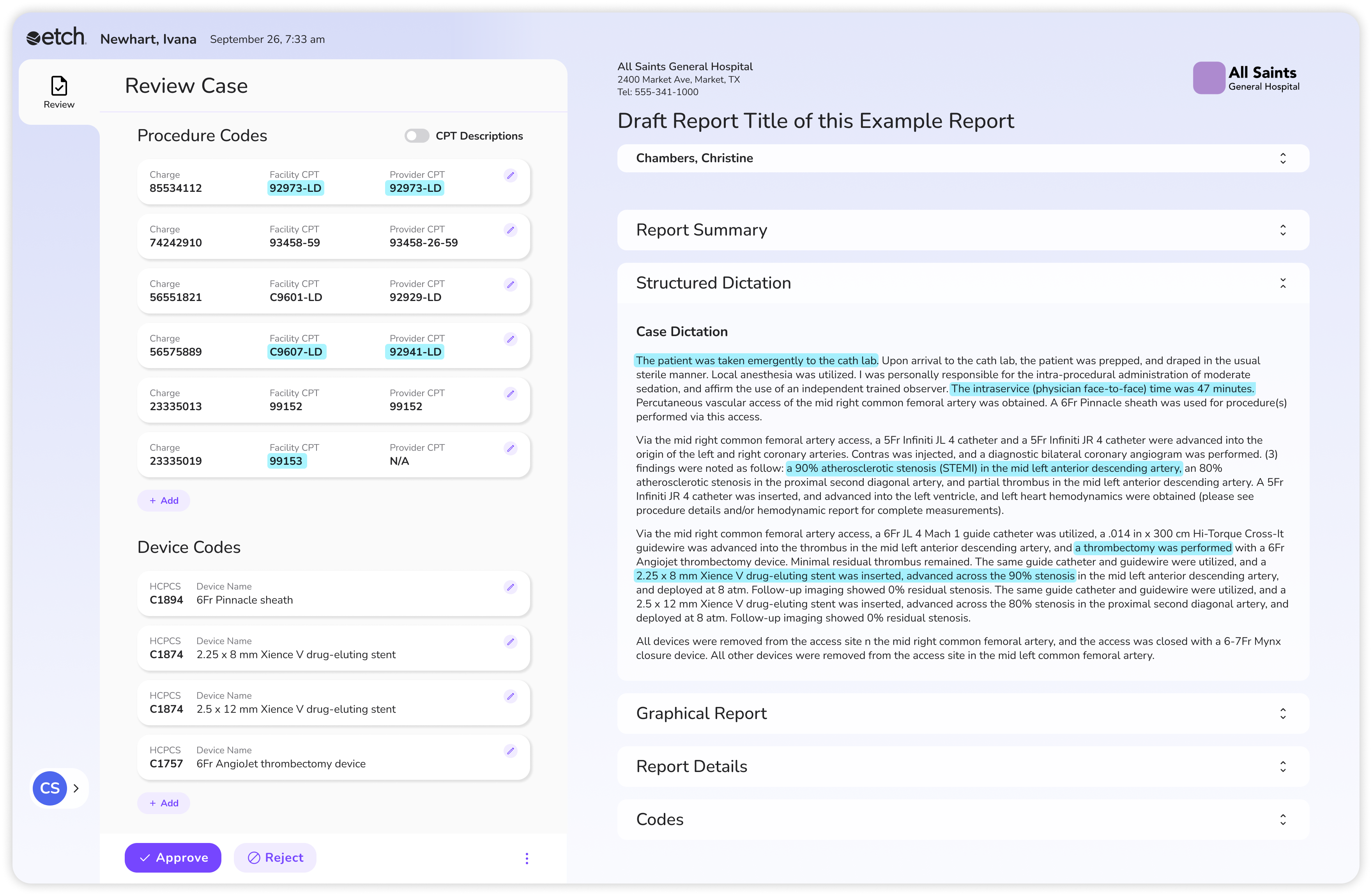The width and height of the screenshot is (1372, 896).
Task: Toggle CPT Descriptions switch
Action: point(416,136)
